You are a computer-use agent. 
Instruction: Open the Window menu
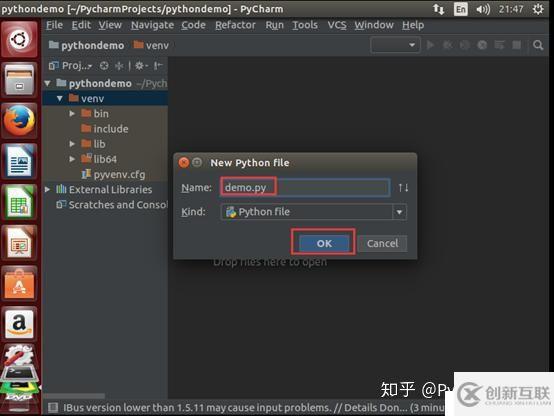coord(374,25)
